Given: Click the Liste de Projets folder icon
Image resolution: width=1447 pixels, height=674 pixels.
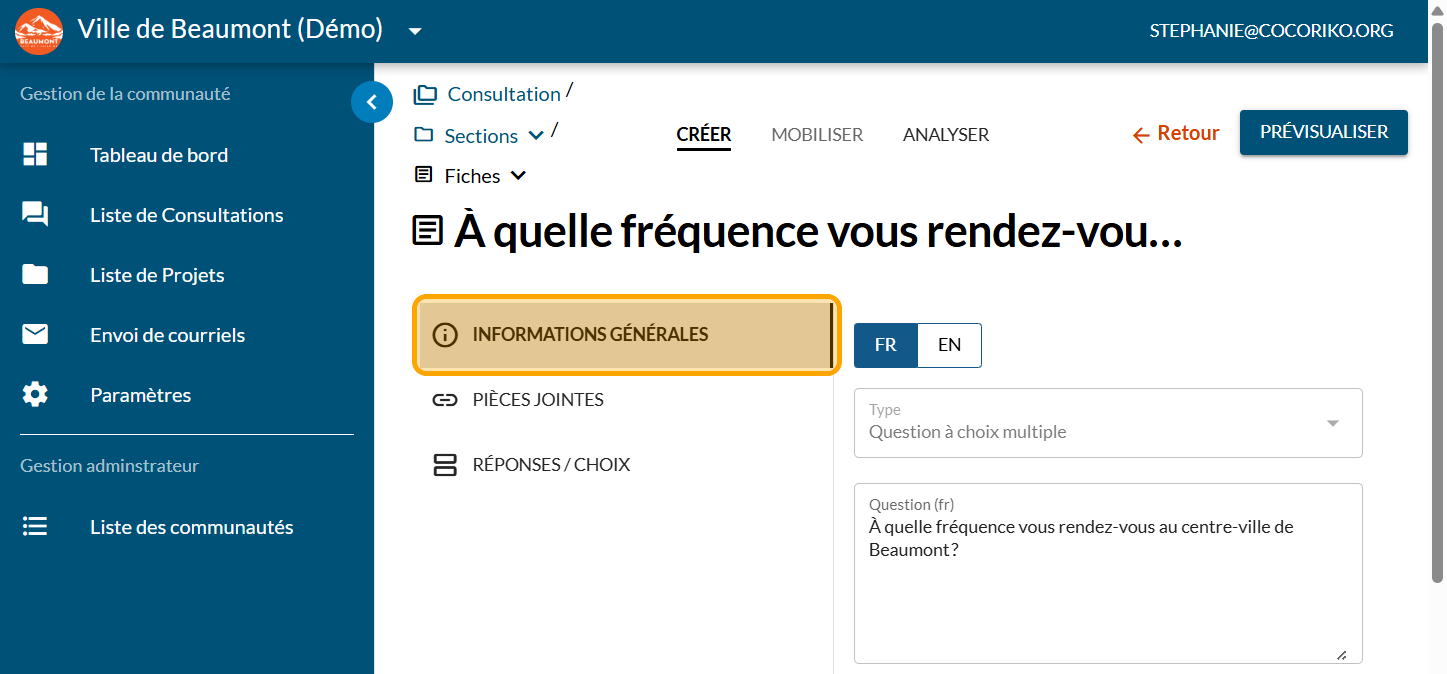Looking at the screenshot, I should point(35,275).
